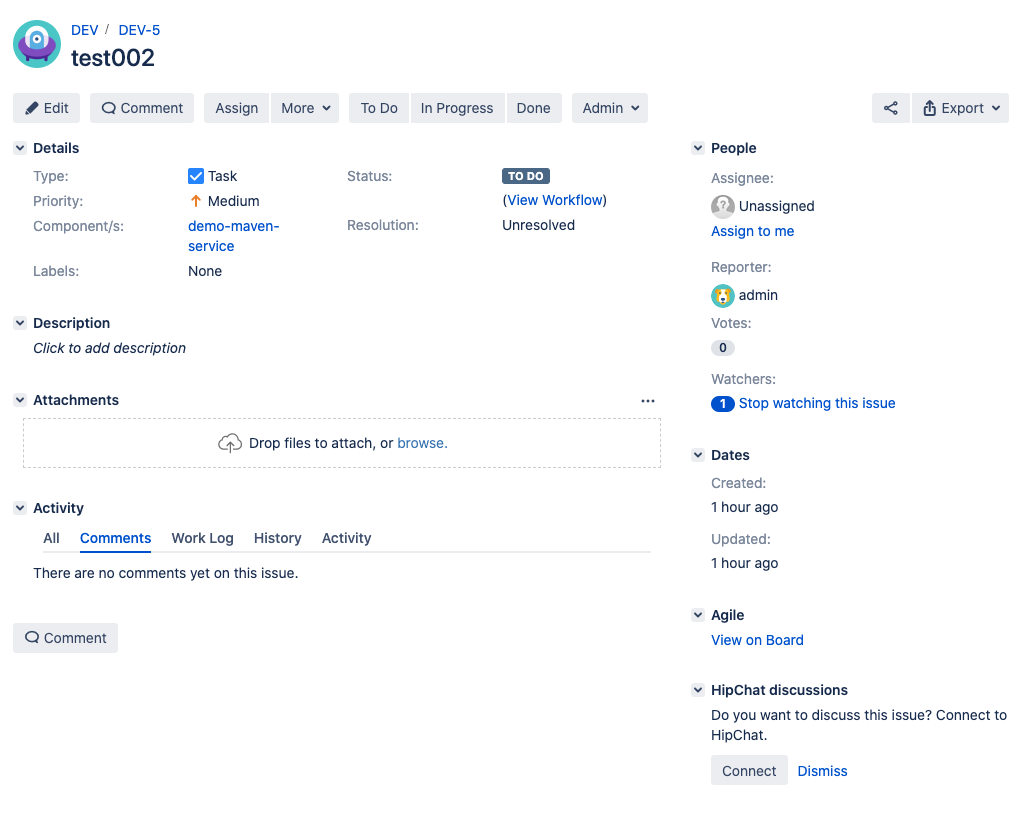
Task: Click the DEV project avatar icon
Action: 37,44
